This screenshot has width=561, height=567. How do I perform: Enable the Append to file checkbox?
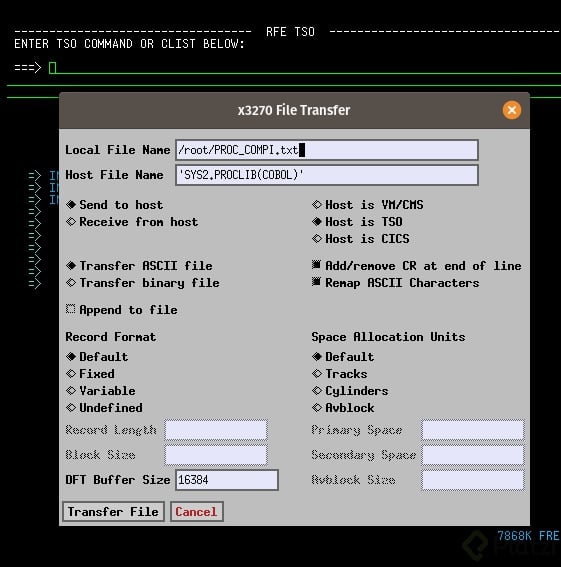point(122,310)
